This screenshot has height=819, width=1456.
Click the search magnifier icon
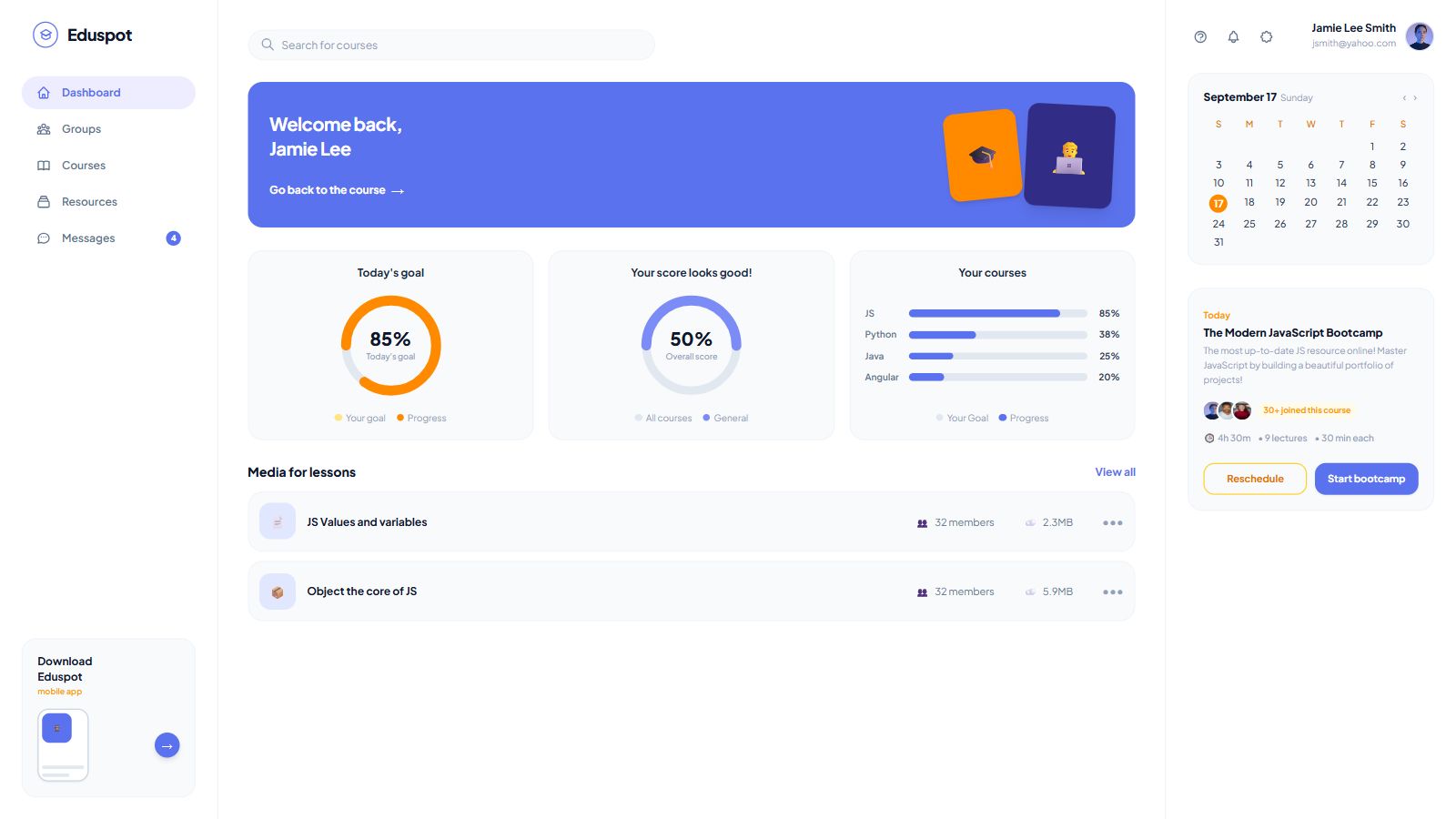[268, 45]
